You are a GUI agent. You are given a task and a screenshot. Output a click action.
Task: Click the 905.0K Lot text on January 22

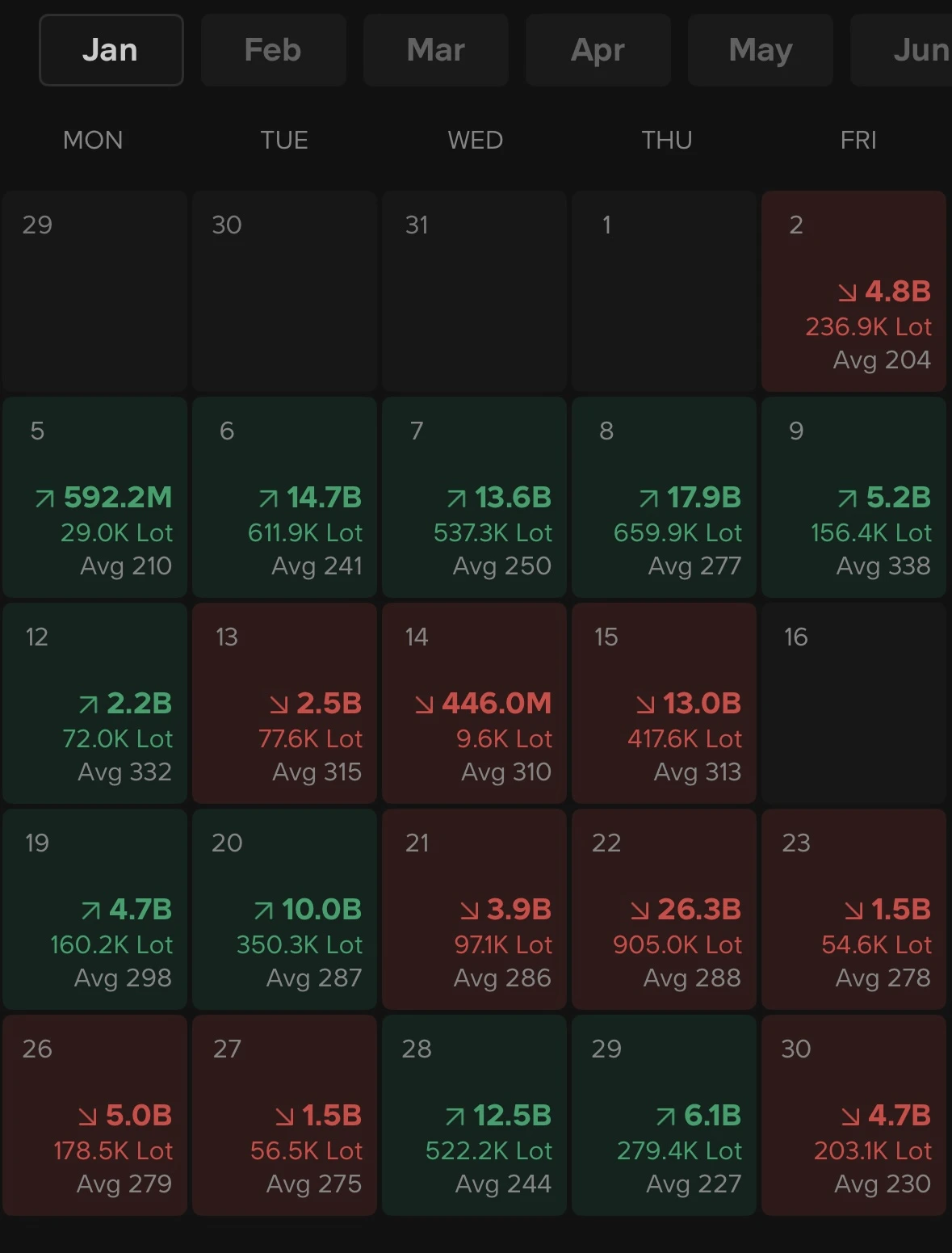(677, 944)
